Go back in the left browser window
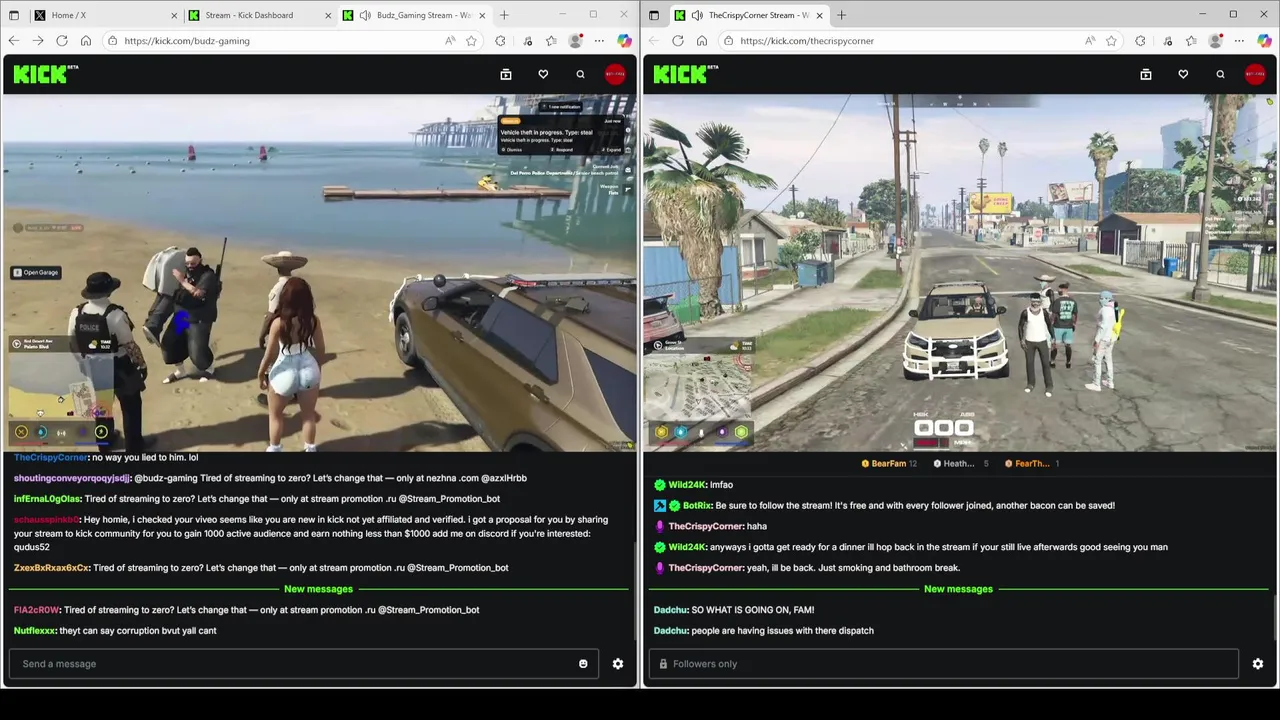 pos(14,41)
